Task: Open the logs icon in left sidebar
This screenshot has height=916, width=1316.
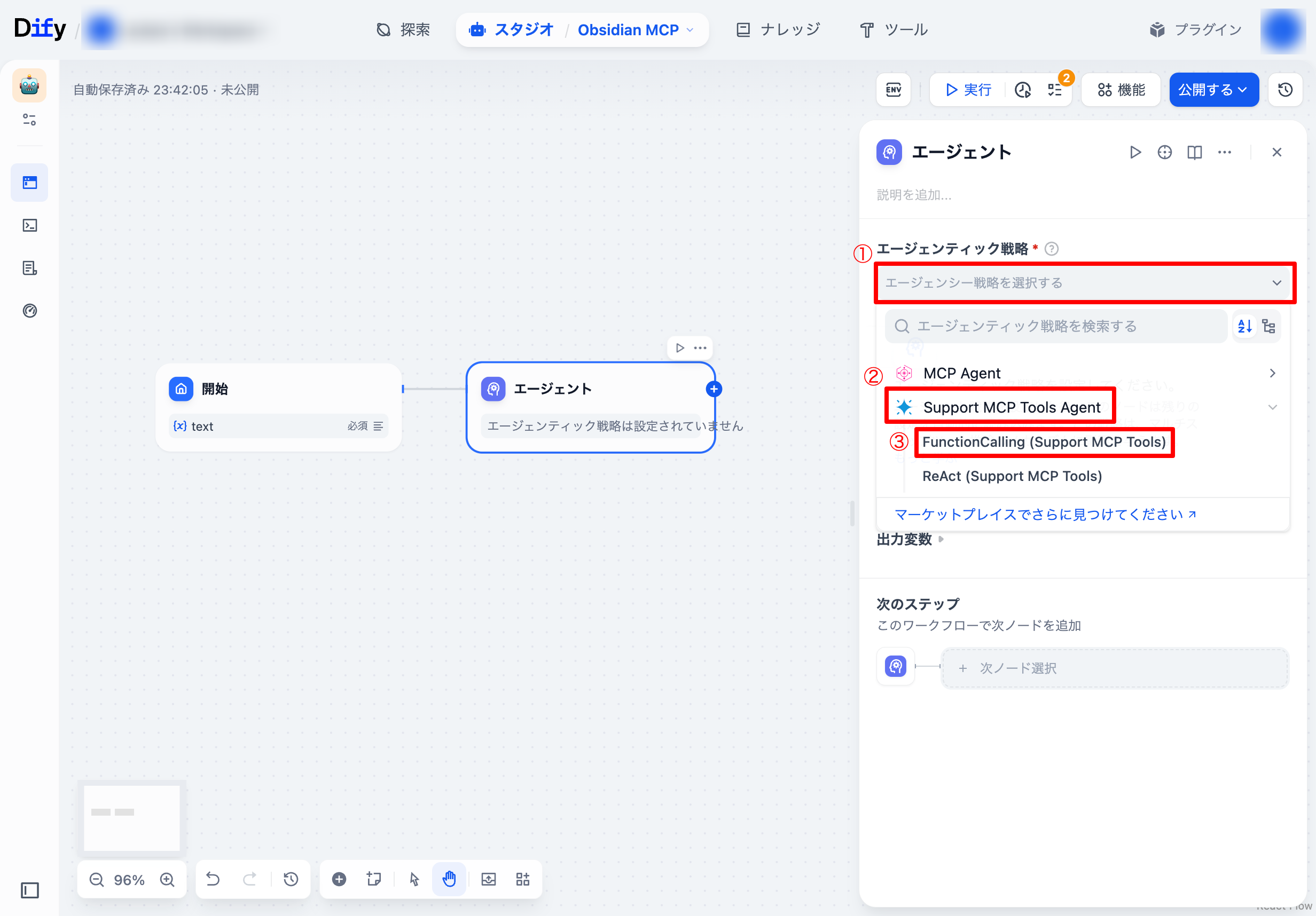Action: (x=30, y=267)
